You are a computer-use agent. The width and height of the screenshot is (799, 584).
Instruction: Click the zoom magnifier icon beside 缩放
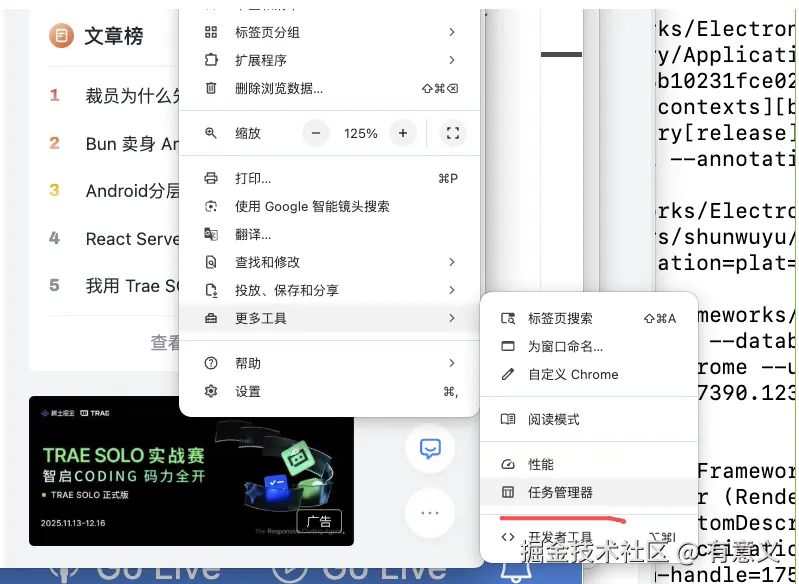(x=211, y=133)
